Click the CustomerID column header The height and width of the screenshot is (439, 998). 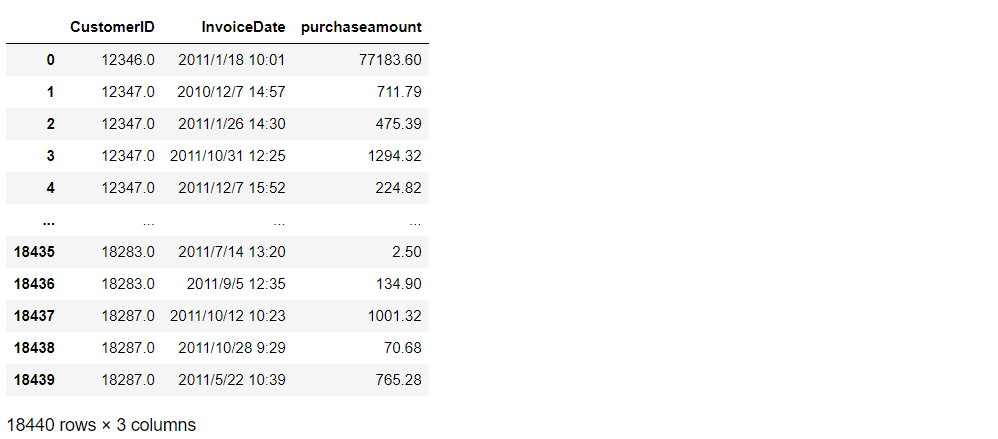(112, 27)
